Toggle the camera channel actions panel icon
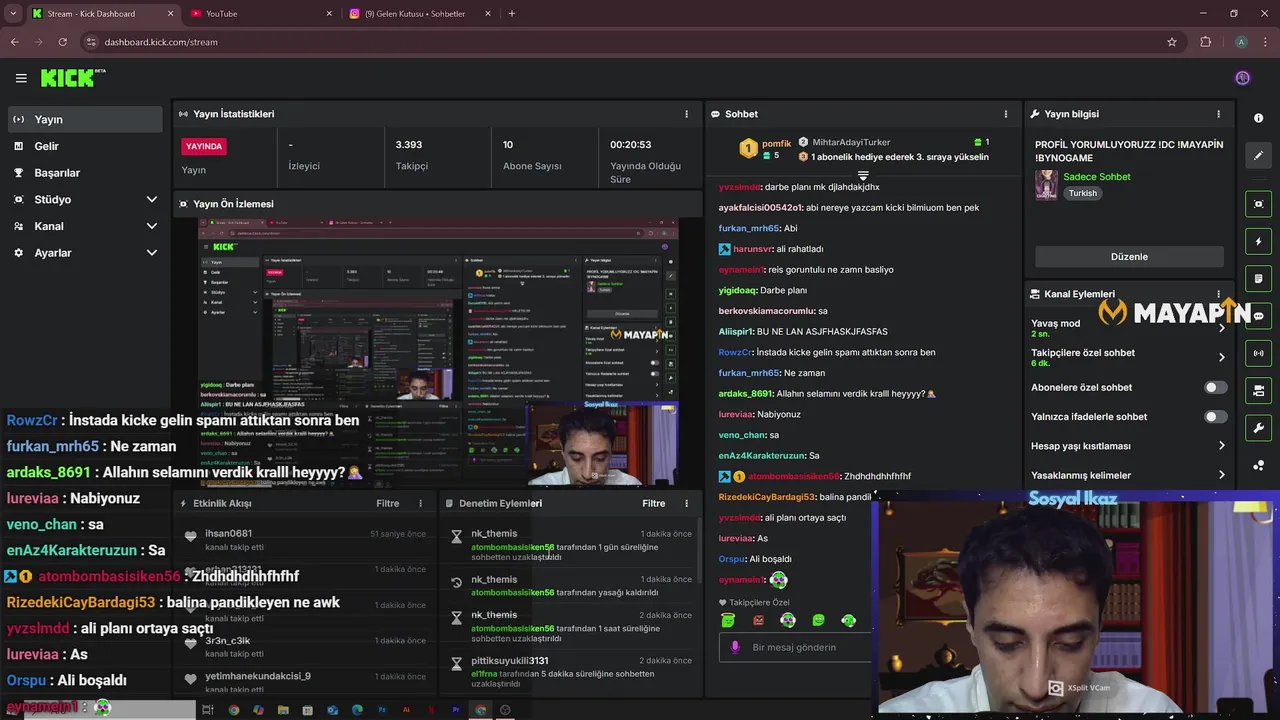 coord(1258,391)
